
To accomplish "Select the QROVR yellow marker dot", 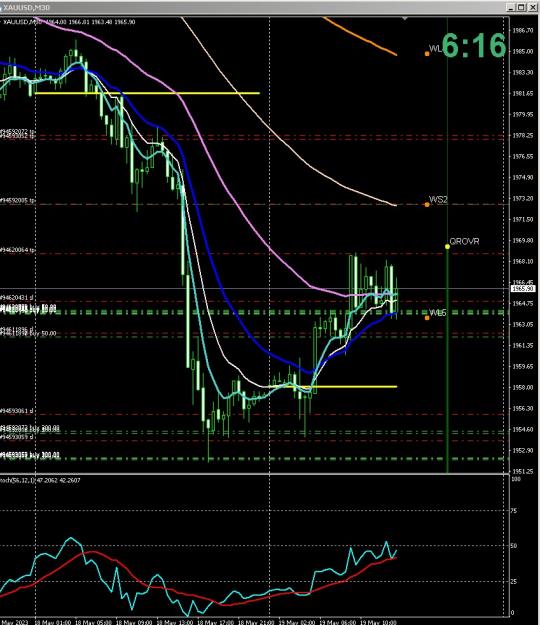I will click(x=447, y=247).
